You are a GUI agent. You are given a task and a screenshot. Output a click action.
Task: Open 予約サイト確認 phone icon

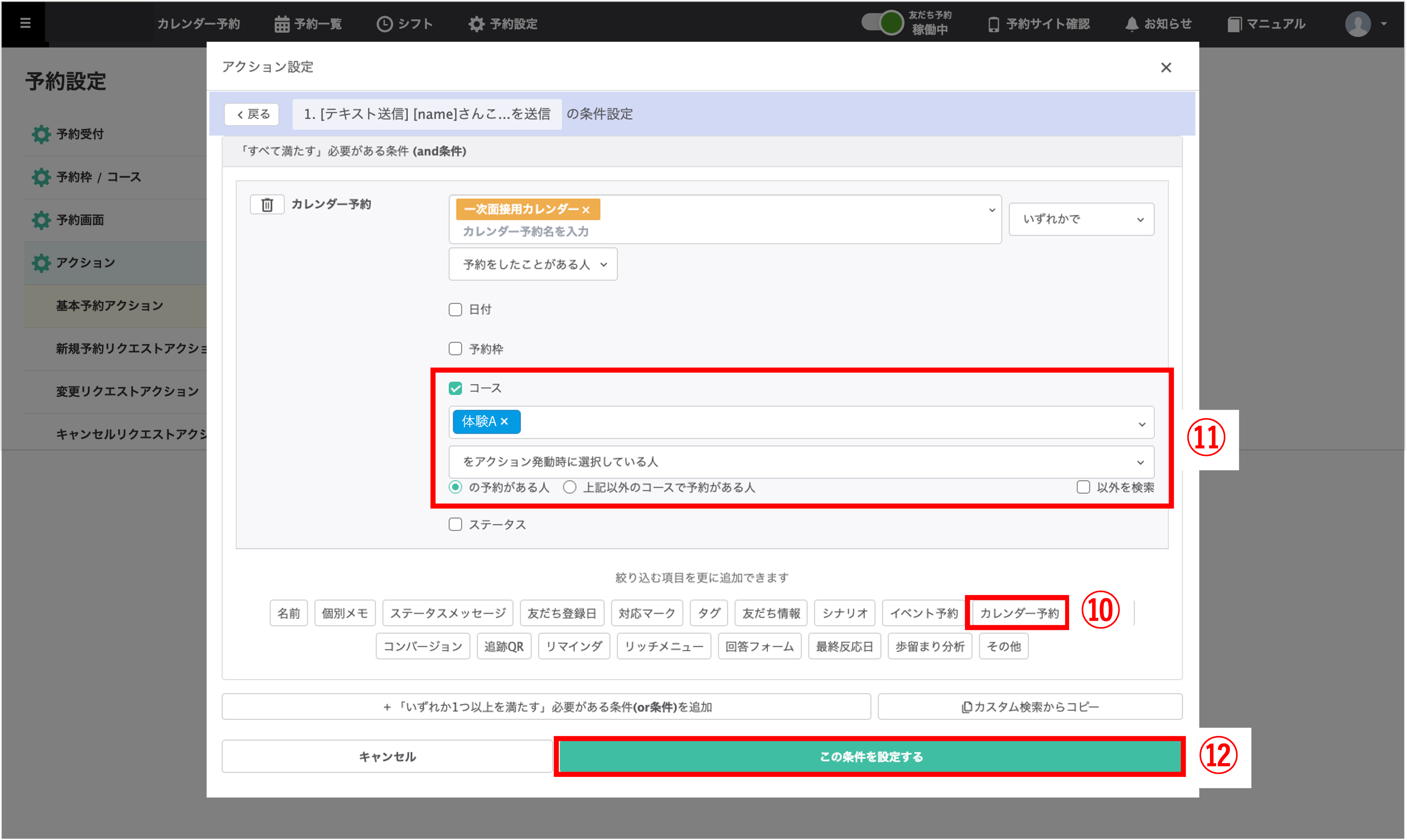point(993,24)
